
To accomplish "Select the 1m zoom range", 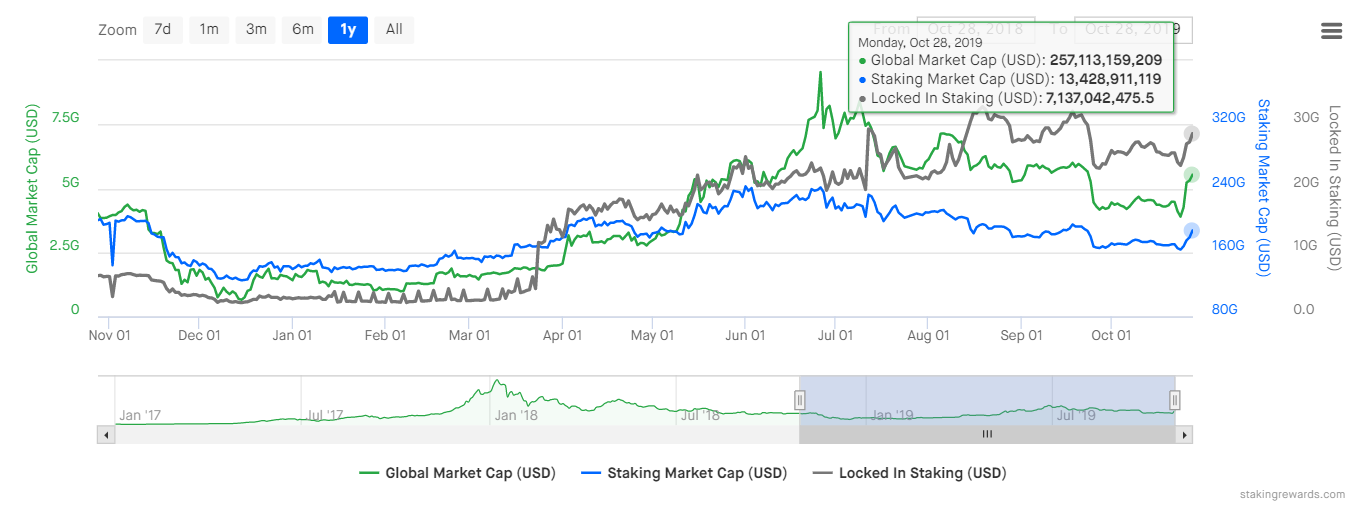I will (x=209, y=30).
